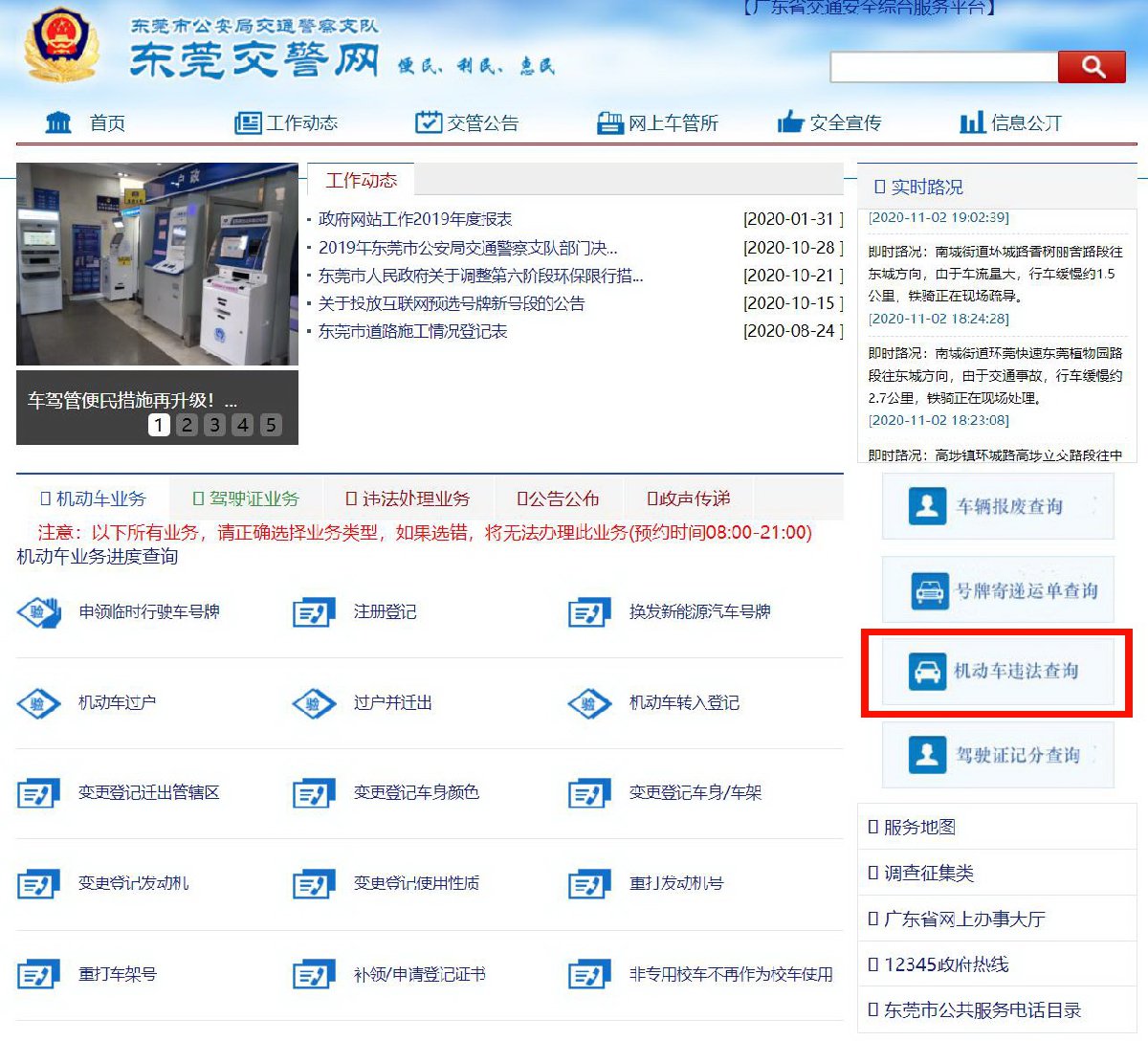
Task: Open the 东莞市道路施工情况登记表 link
Action: click(412, 331)
